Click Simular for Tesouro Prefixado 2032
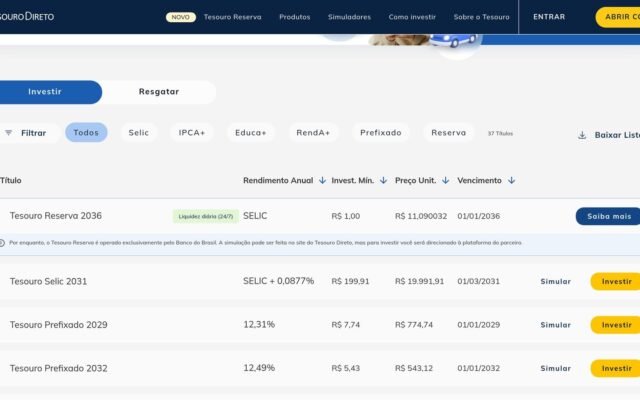 pyautogui.click(x=556, y=368)
